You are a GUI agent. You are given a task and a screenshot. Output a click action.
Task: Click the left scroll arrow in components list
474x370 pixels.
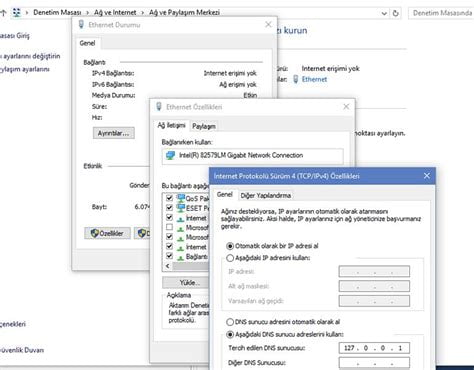[x=168, y=266]
